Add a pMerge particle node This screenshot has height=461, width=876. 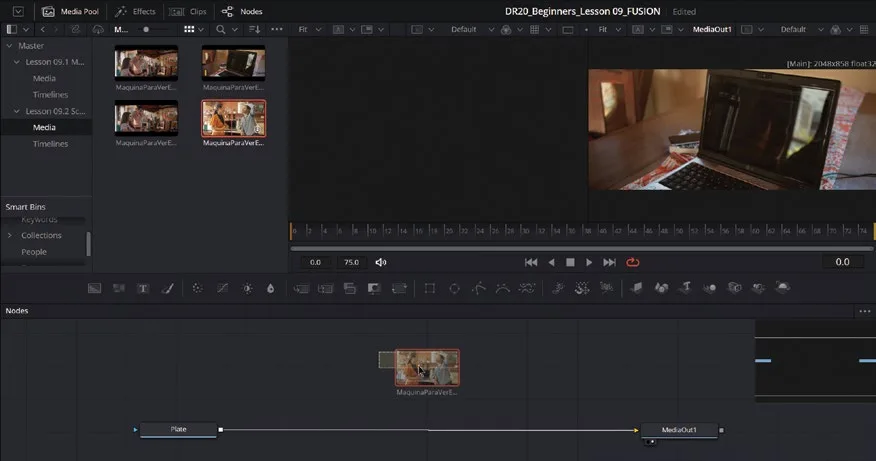pos(582,288)
